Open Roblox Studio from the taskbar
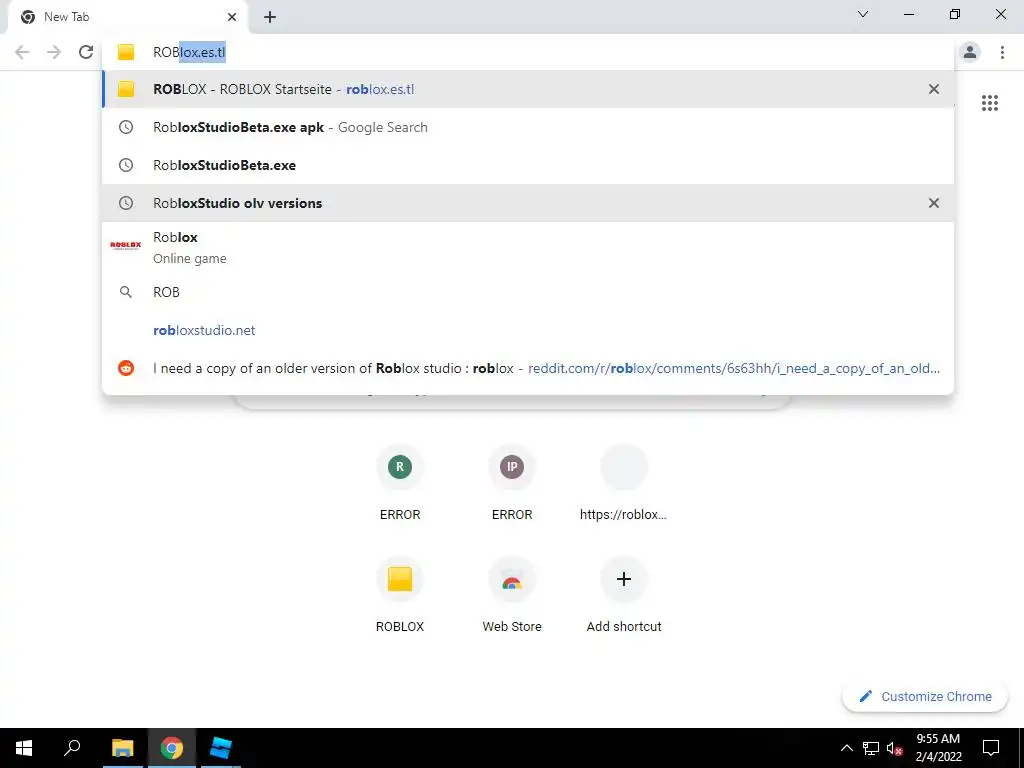This screenshot has width=1024, height=768. (x=221, y=748)
